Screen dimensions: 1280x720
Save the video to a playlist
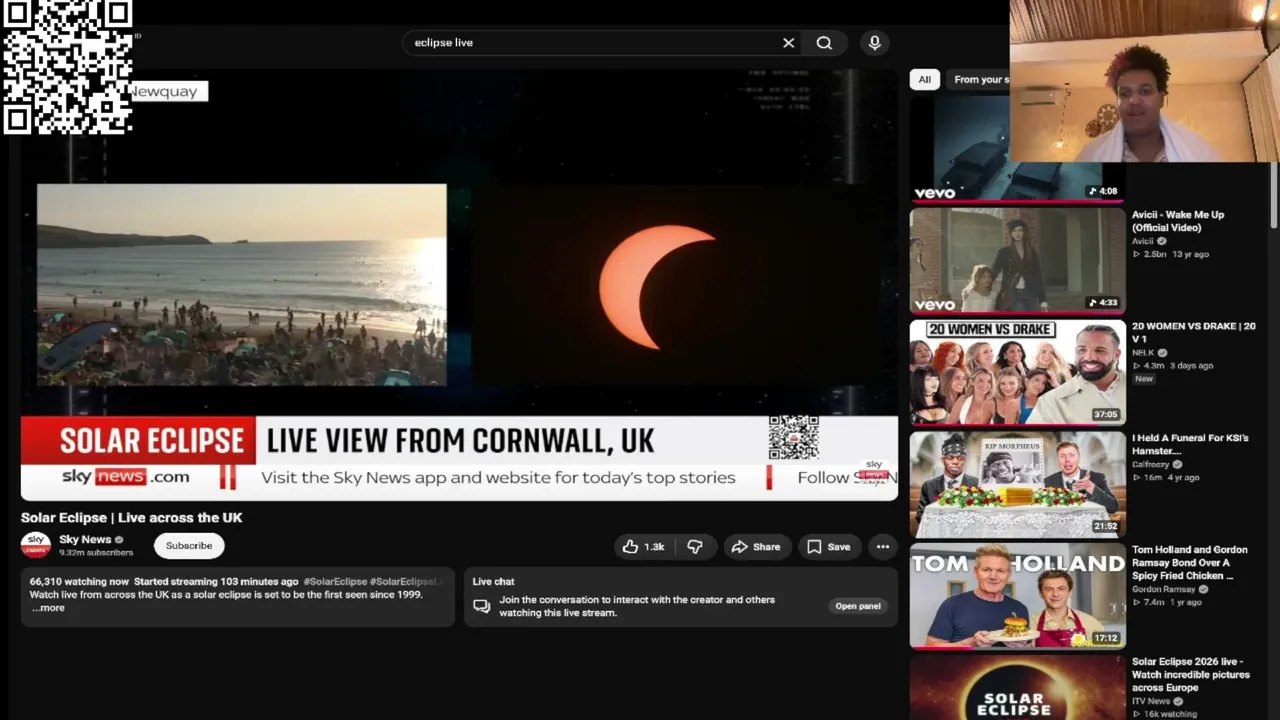pos(829,547)
